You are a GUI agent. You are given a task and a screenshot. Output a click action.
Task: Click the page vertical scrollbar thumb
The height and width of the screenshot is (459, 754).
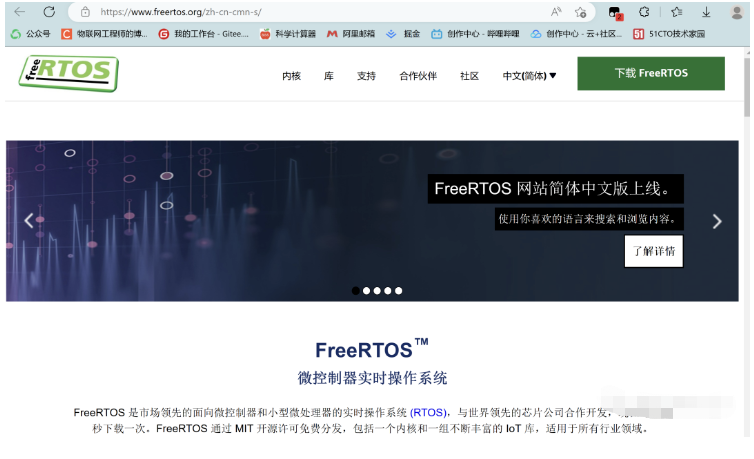[x=747, y=87]
